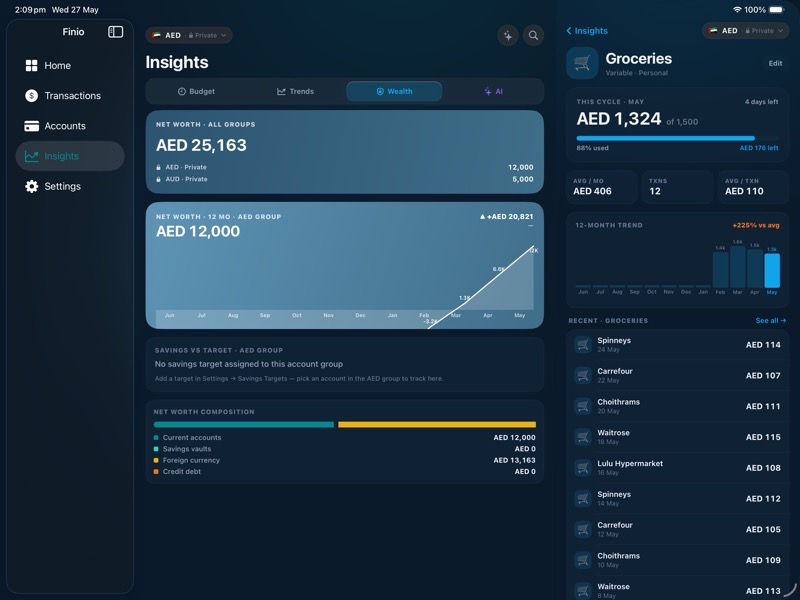Viewport: 800px width, 600px height.
Task: Click the Groceries cart category icon
Action: [582, 63]
